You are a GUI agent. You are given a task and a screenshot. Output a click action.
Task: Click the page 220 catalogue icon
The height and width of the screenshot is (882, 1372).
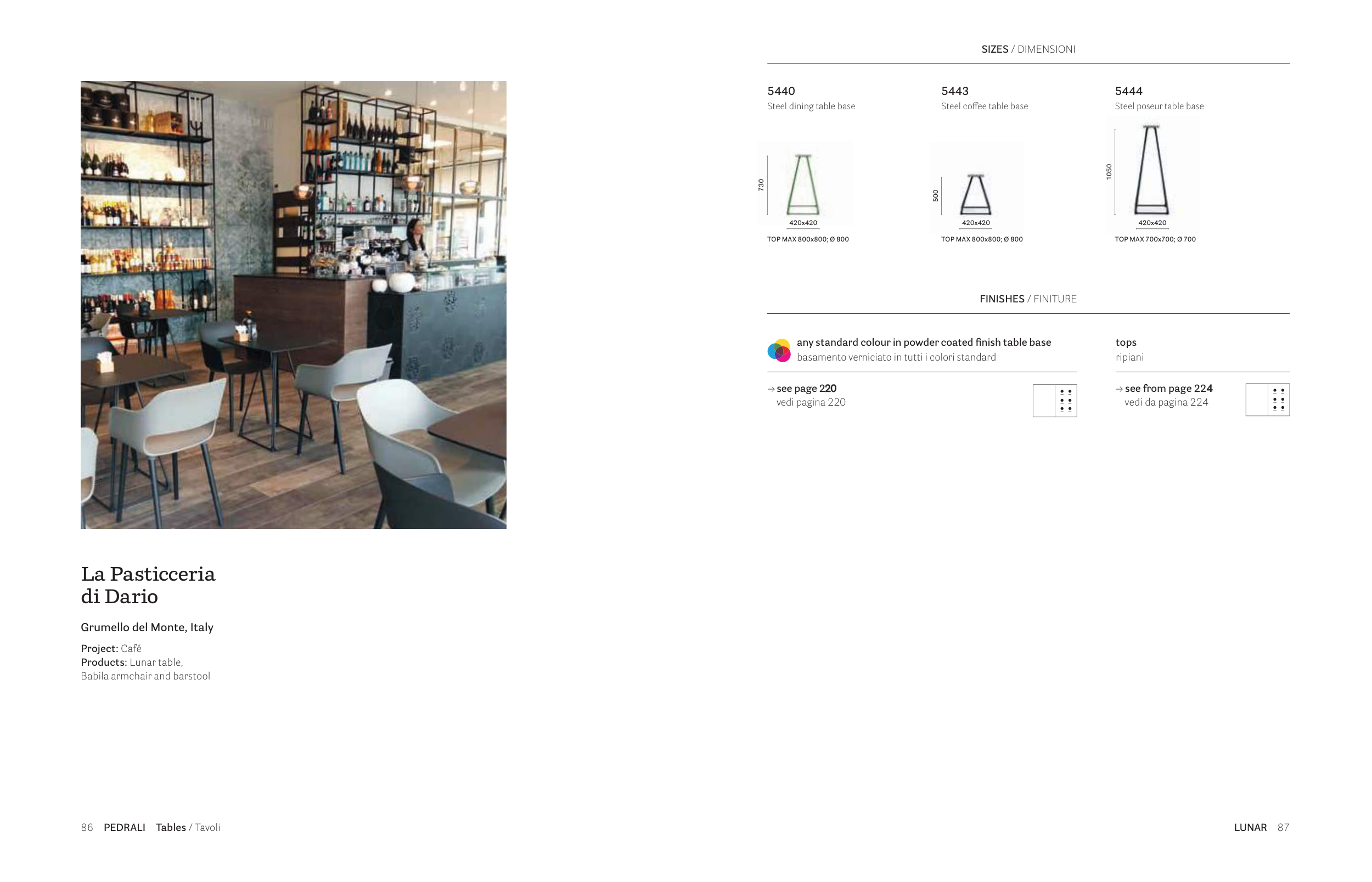[1055, 400]
